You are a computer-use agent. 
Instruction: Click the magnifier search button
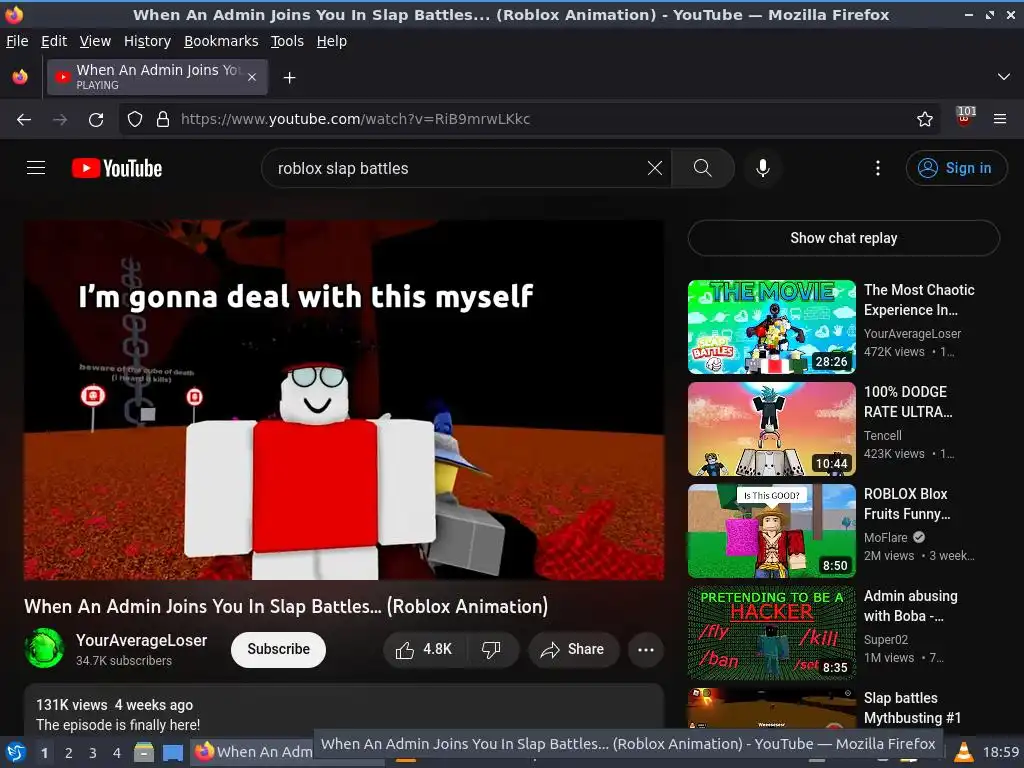pyautogui.click(x=703, y=168)
